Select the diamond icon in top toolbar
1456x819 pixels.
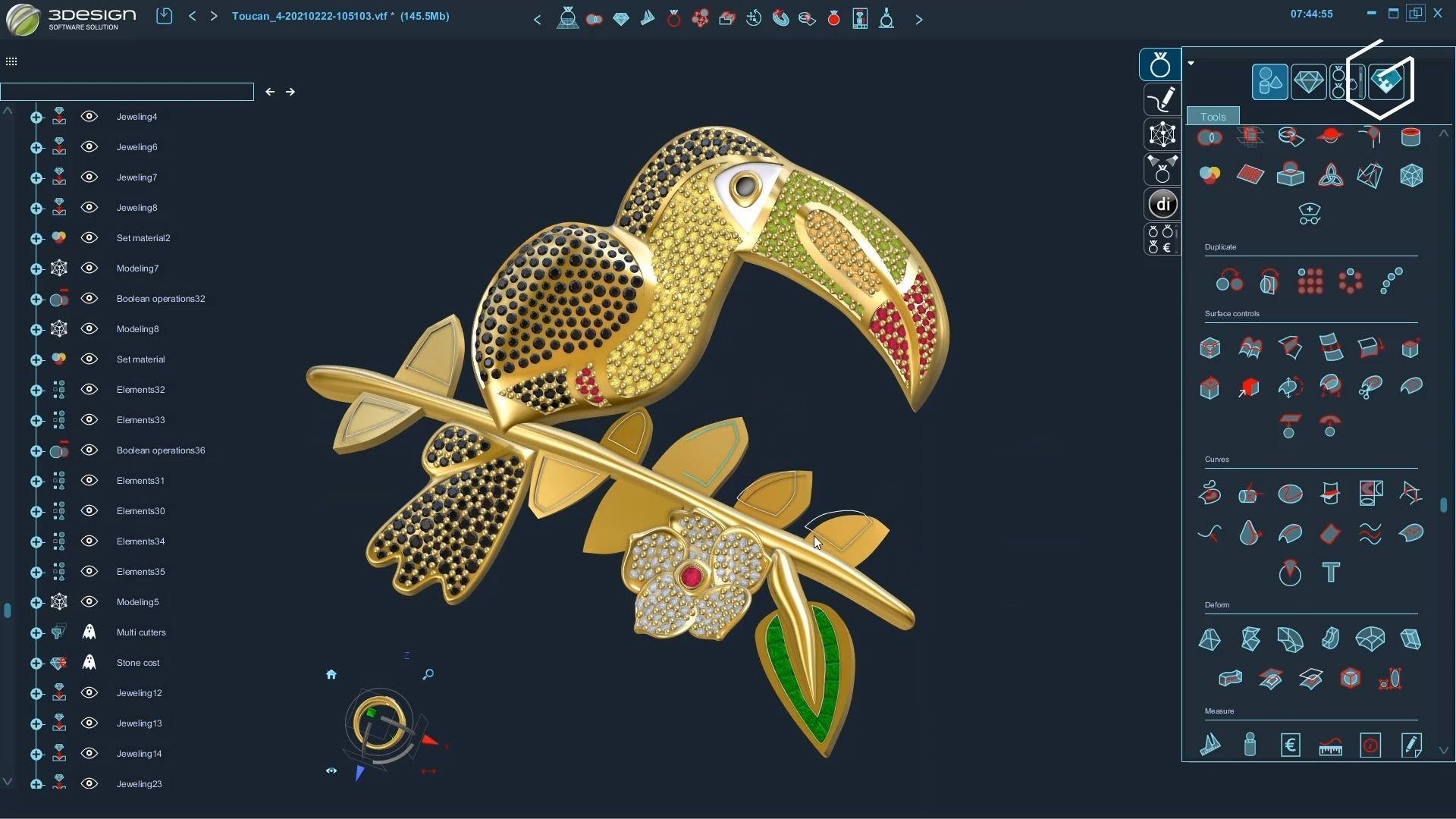click(620, 19)
